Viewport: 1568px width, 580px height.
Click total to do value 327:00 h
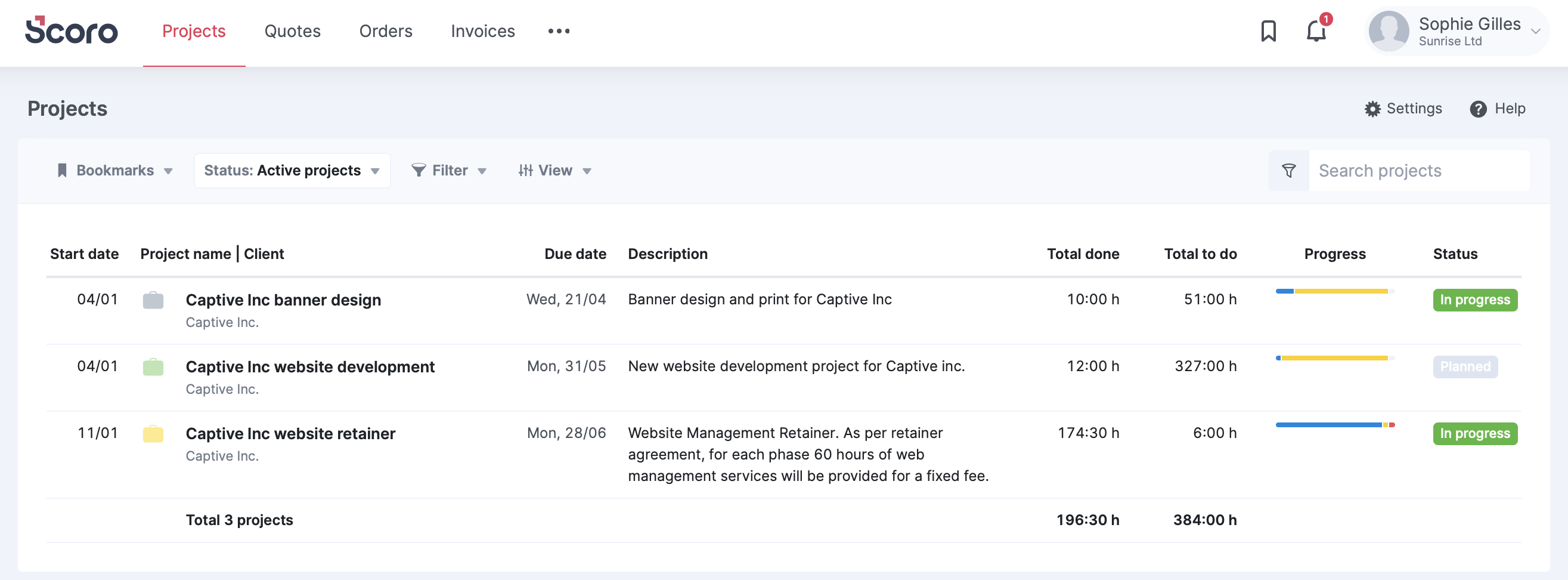1206,366
